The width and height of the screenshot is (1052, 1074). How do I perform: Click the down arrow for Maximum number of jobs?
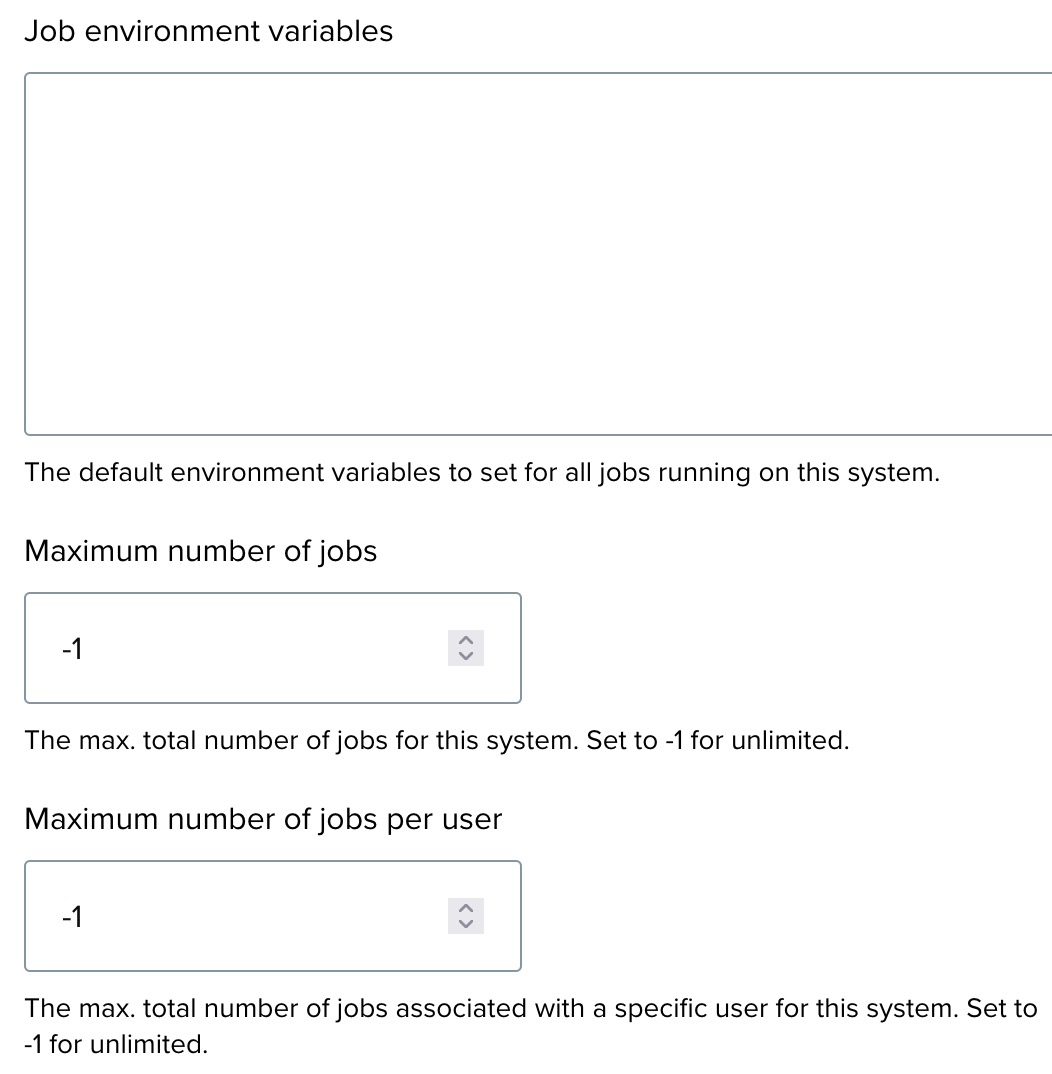point(465,655)
